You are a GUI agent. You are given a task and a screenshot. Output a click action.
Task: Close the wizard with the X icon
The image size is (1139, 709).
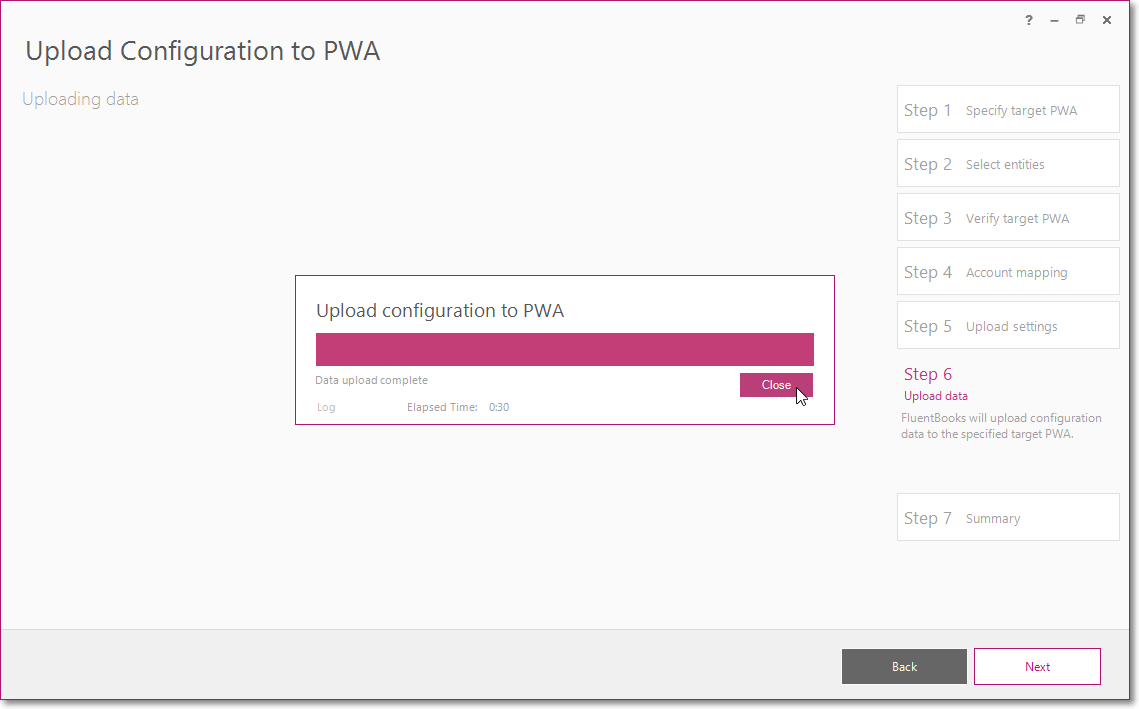tap(1106, 20)
